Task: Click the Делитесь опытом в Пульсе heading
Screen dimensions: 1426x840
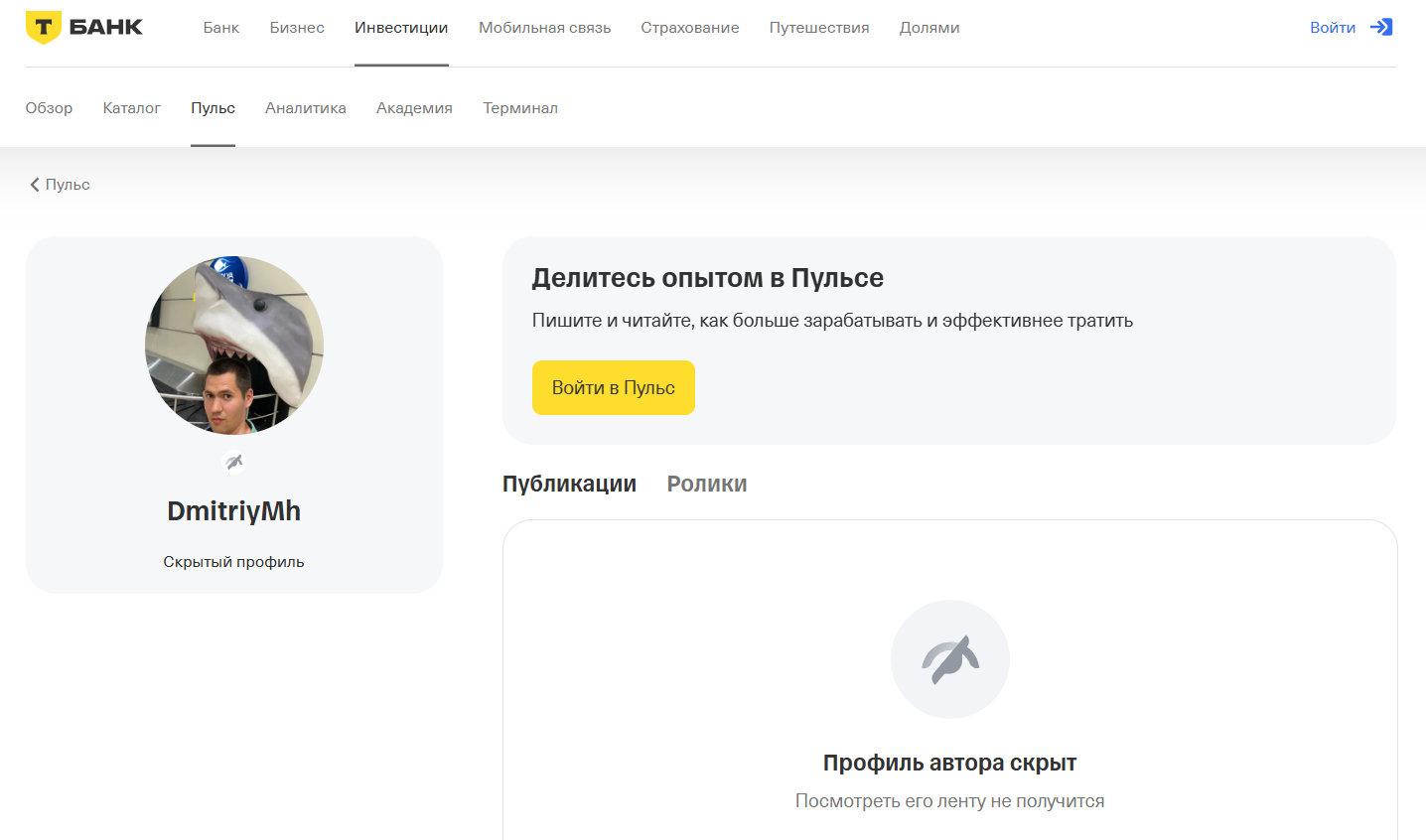Action: point(708,278)
